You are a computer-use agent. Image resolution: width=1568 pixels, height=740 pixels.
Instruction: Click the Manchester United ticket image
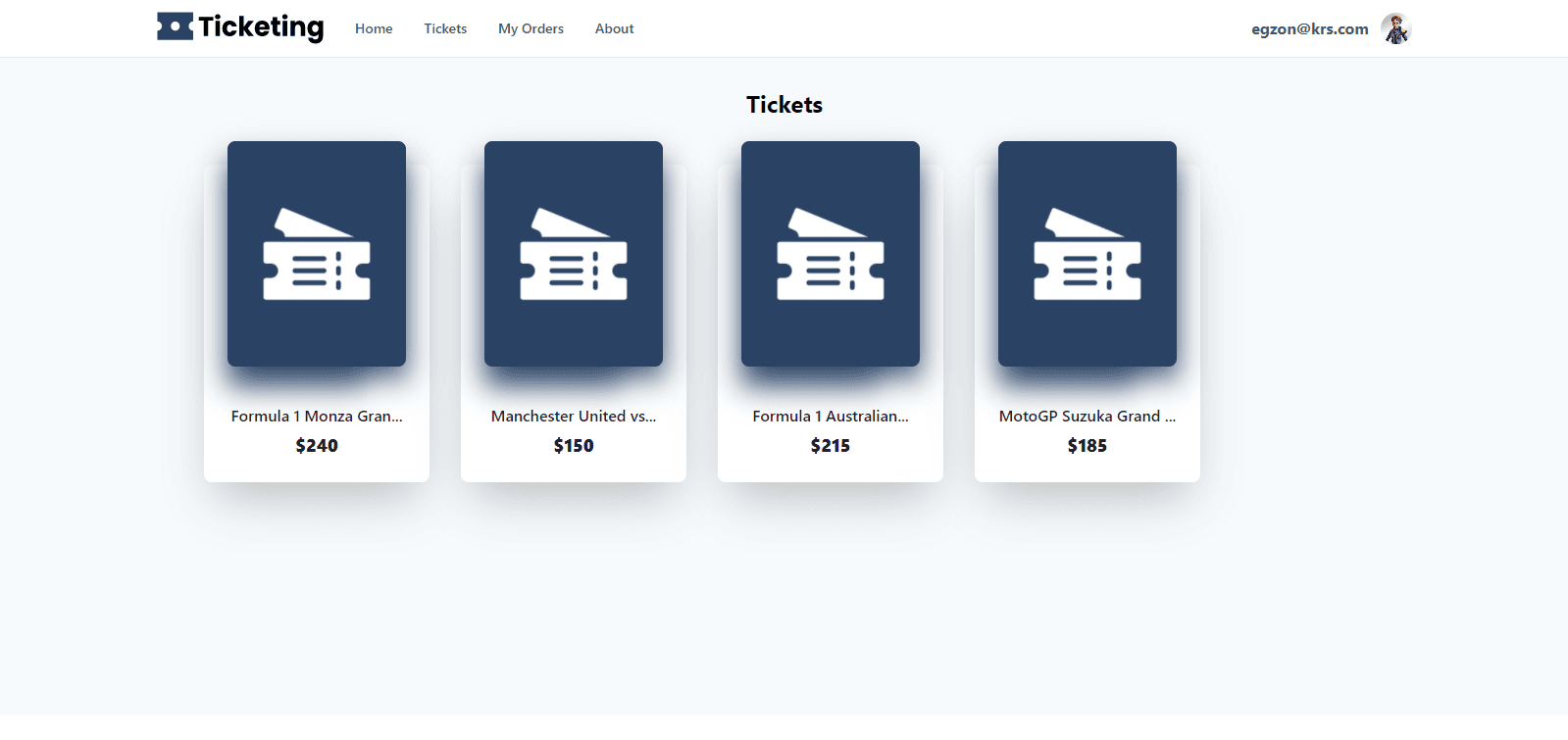pyautogui.click(x=574, y=254)
